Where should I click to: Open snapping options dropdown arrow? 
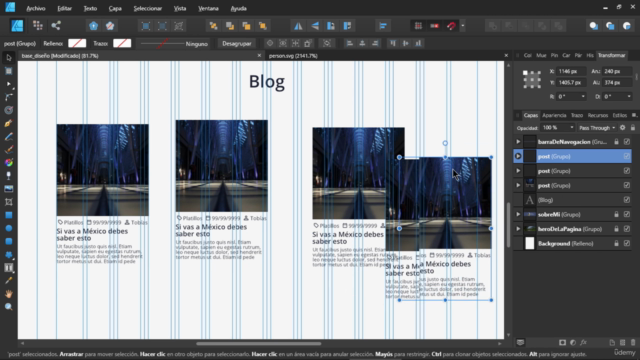(462, 26)
